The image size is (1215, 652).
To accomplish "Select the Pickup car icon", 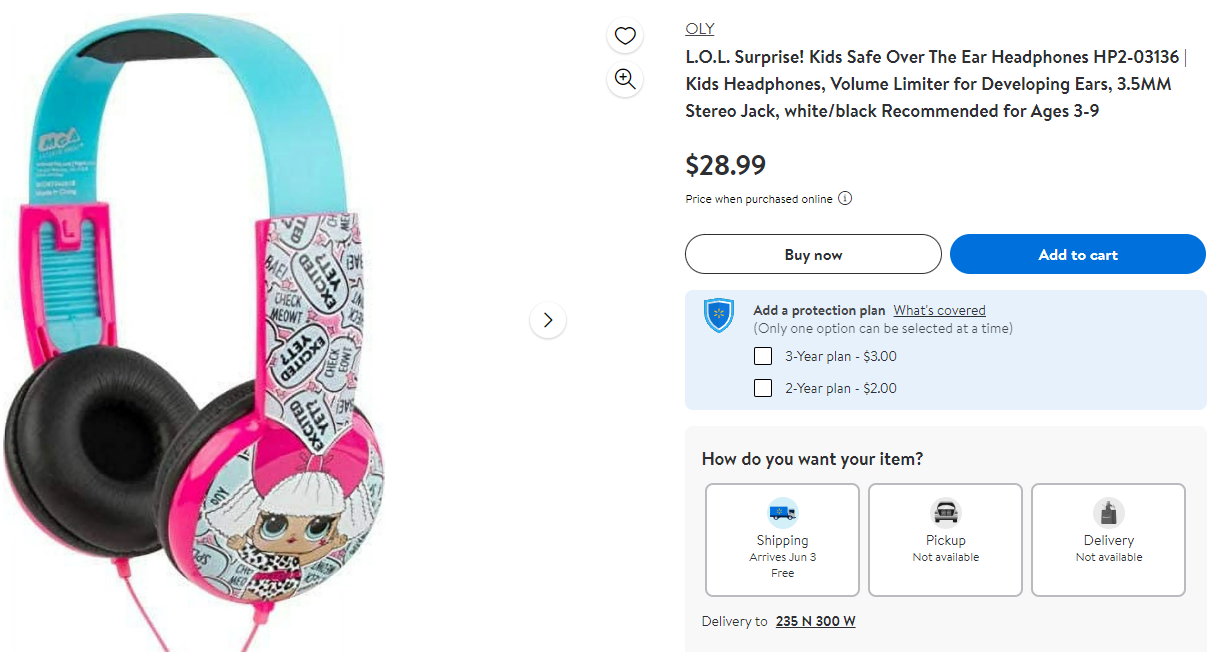I will [945, 512].
